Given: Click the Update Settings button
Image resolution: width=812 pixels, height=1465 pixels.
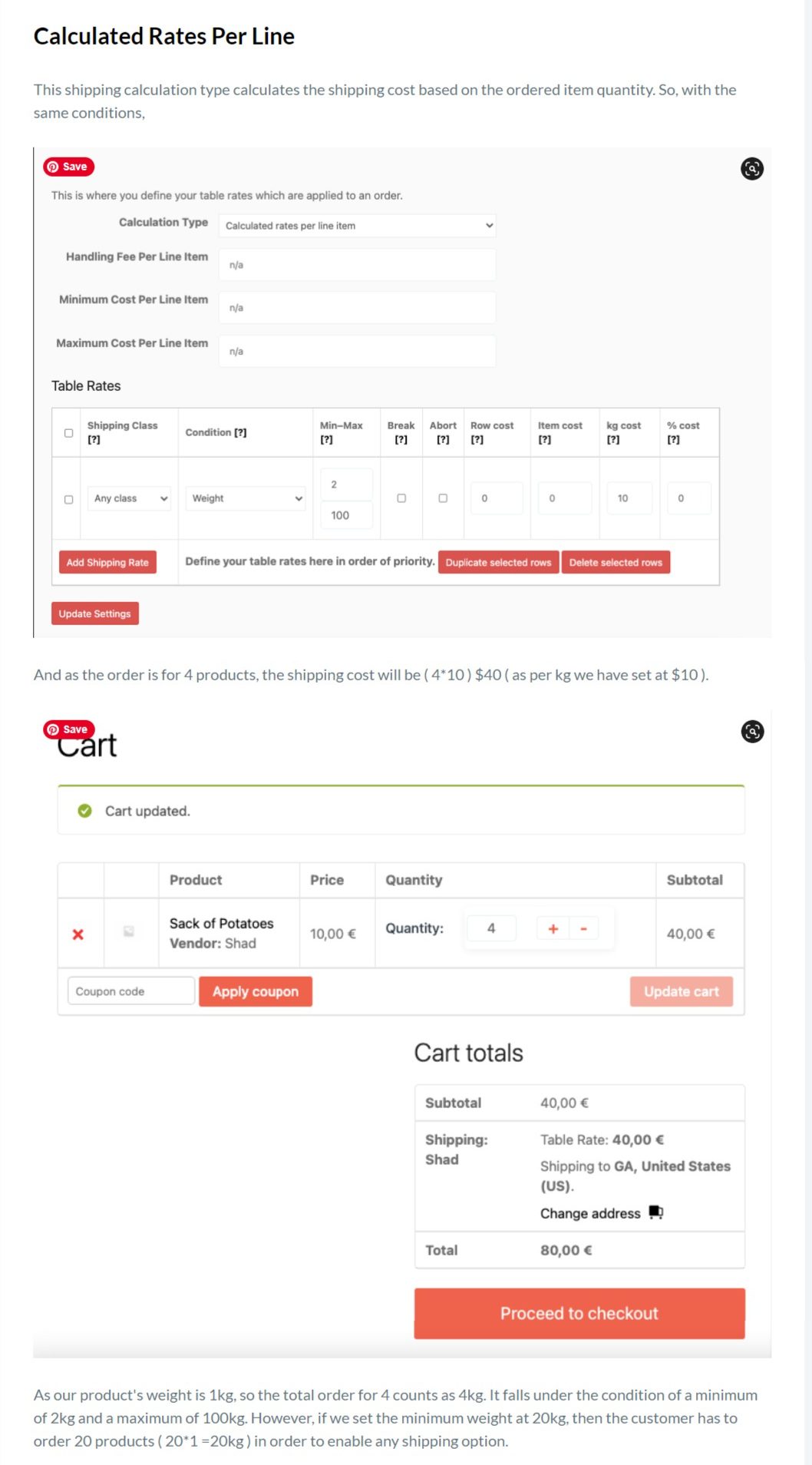Looking at the screenshot, I should (95, 613).
